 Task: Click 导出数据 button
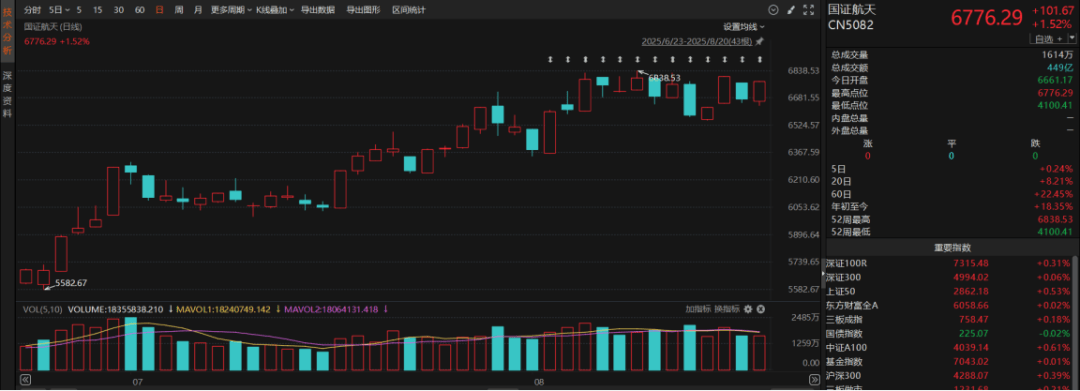point(318,10)
